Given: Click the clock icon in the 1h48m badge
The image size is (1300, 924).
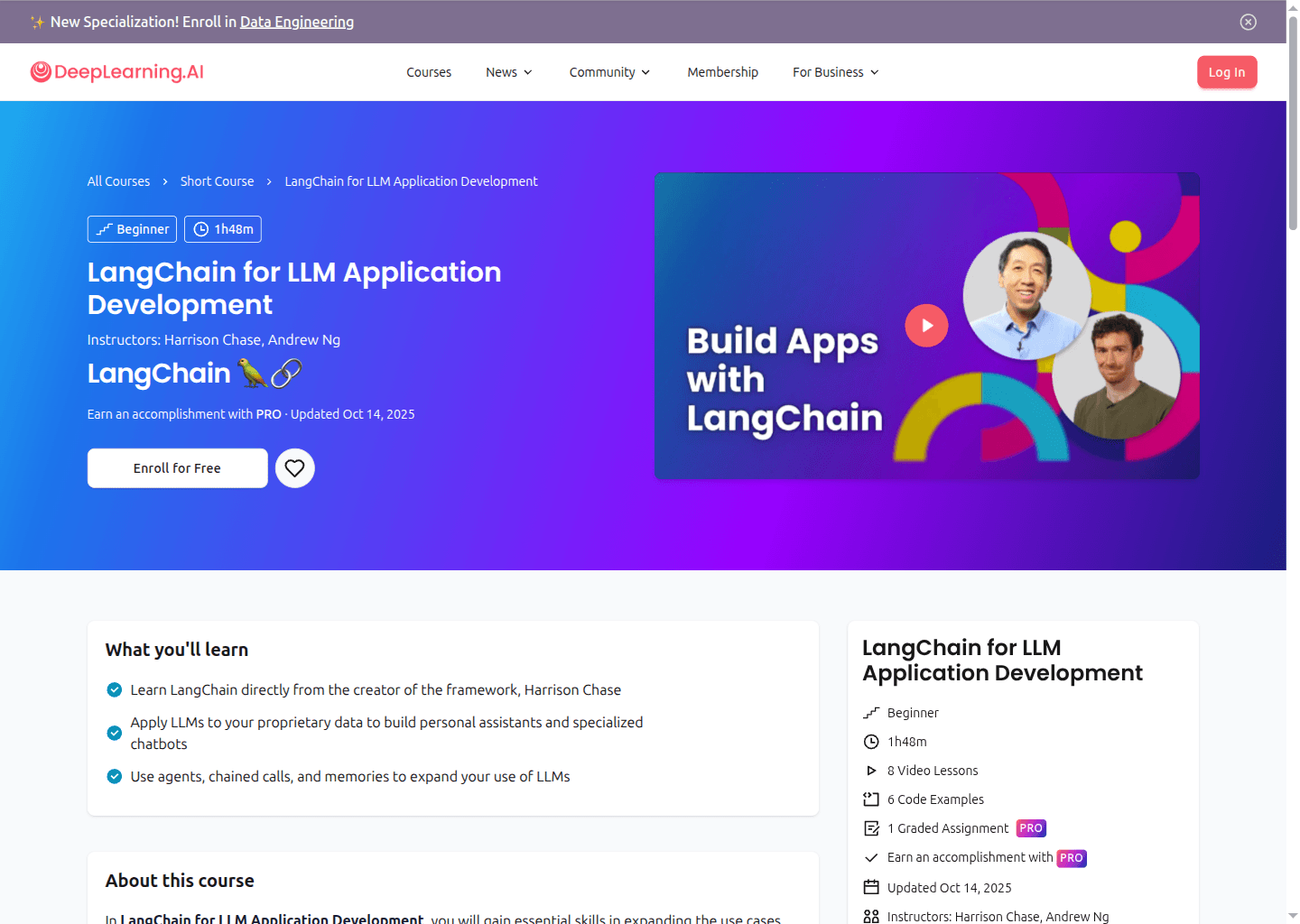Looking at the screenshot, I should (x=201, y=229).
